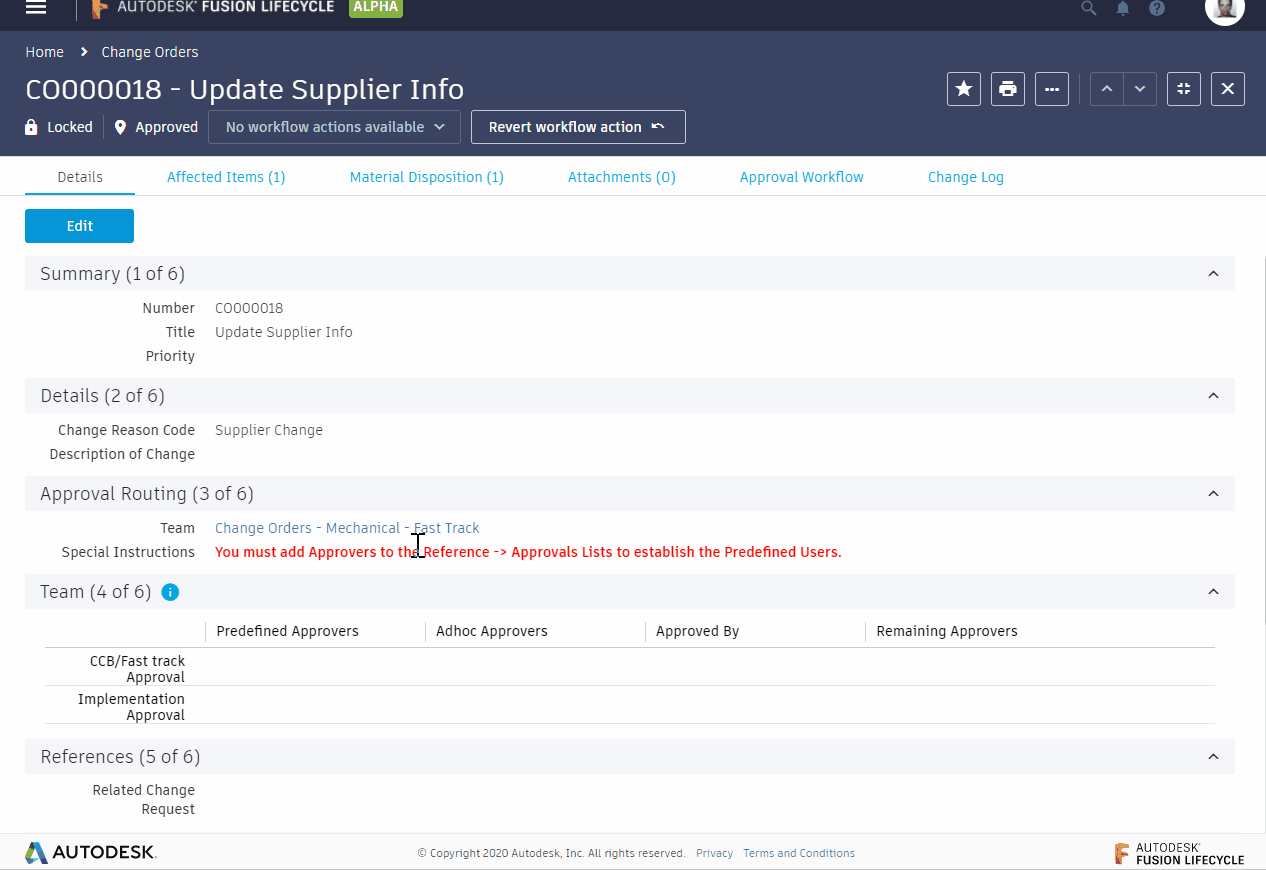Open the search magnifier icon
Screen dimensions: 1266x870
[1089, 8]
